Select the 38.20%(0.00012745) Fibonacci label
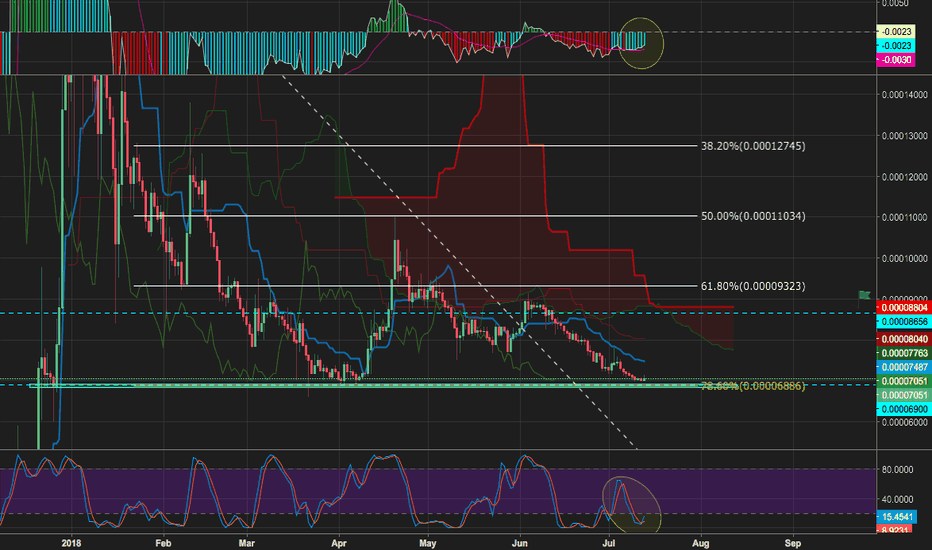 click(x=753, y=146)
